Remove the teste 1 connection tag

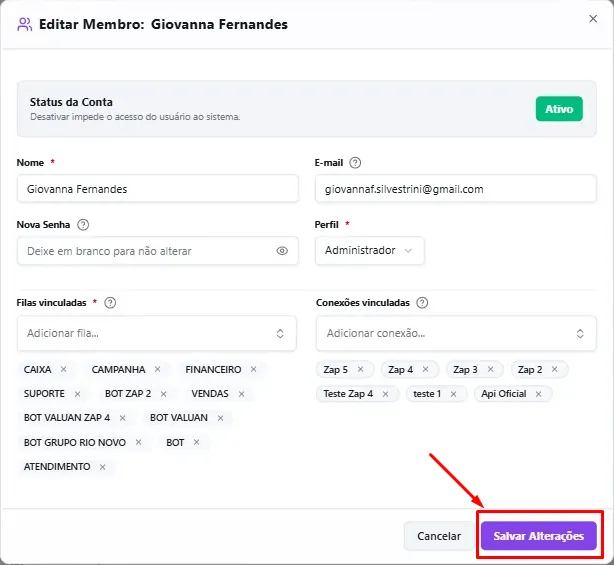click(x=453, y=394)
